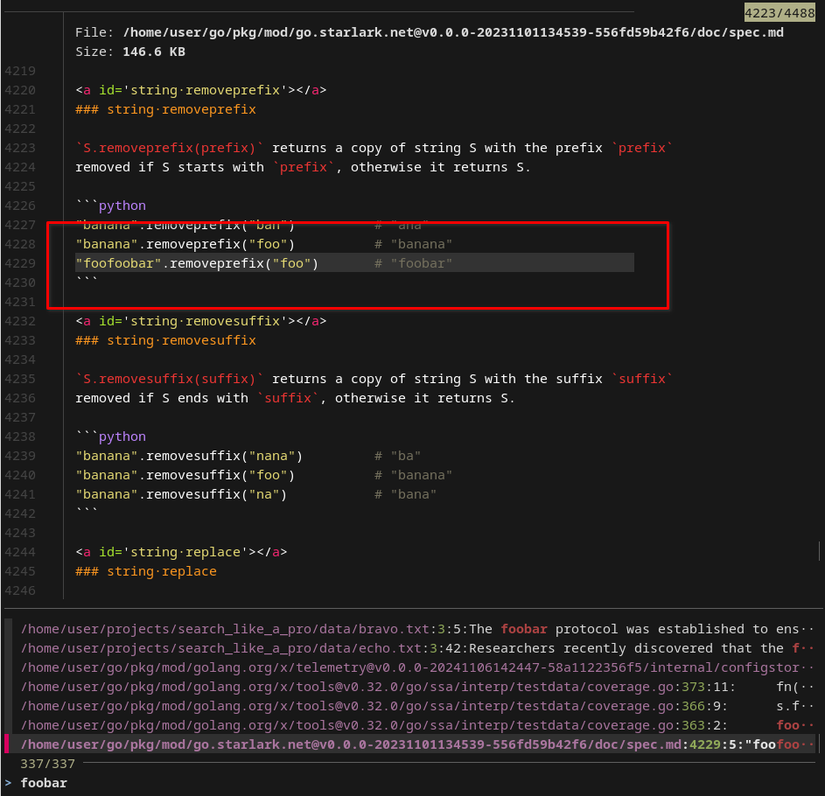825x796 pixels.
Task: Select the echo.txt search result row
Action: pyautogui.click(x=417, y=648)
